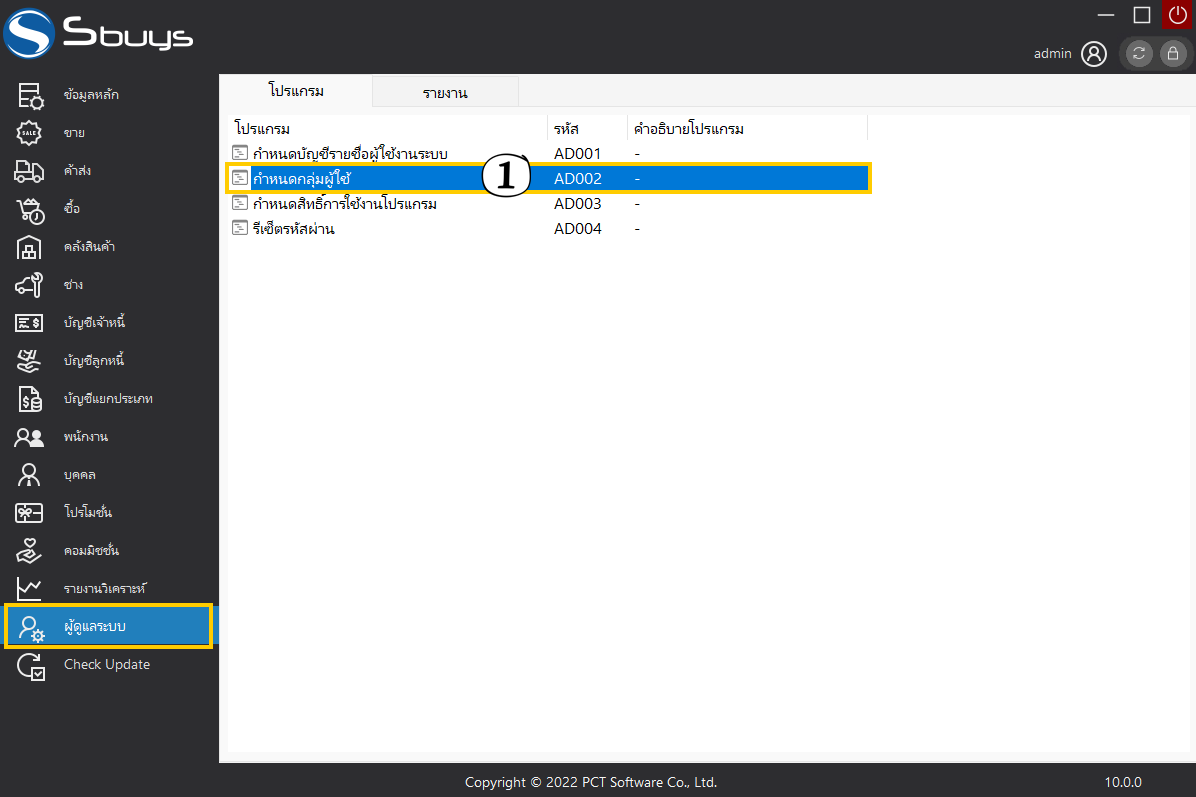Open the คลังสินค้า warehouse icon
This screenshot has width=1196, height=797.
point(30,247)
